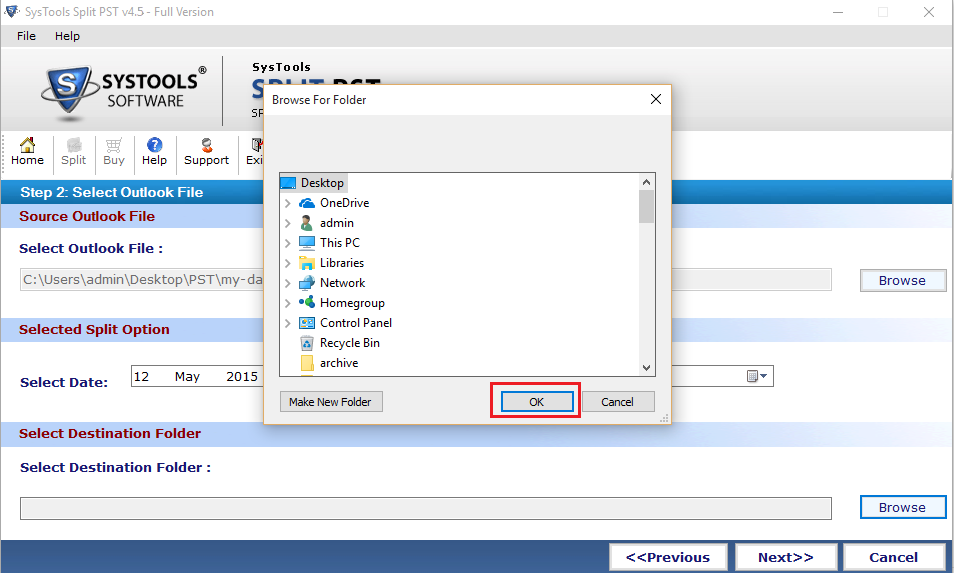Select the Network icon
Screen dimensions: 954x573
(x=307, y=283)
